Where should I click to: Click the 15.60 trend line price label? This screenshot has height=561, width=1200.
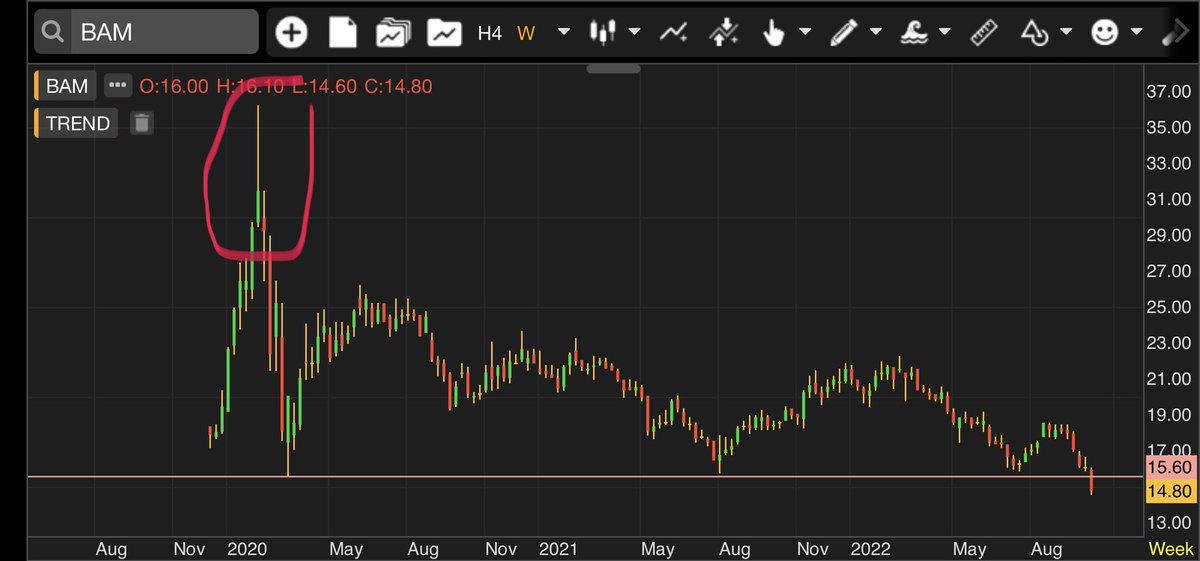1171,467
